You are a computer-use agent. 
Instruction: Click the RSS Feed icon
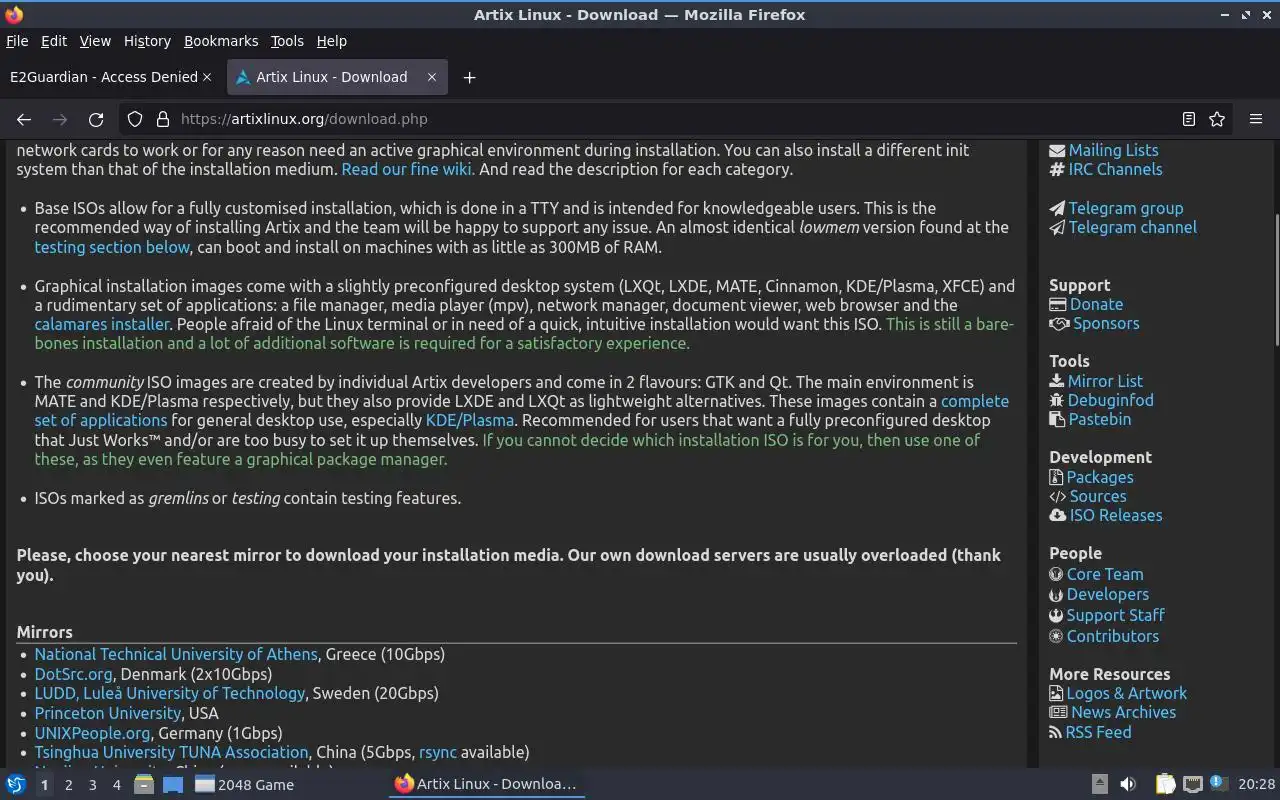point(1056,732)
